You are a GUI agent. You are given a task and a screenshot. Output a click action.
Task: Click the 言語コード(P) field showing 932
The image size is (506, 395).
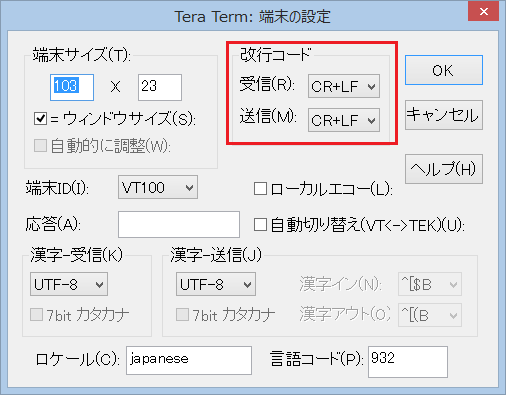click(408, 362)
